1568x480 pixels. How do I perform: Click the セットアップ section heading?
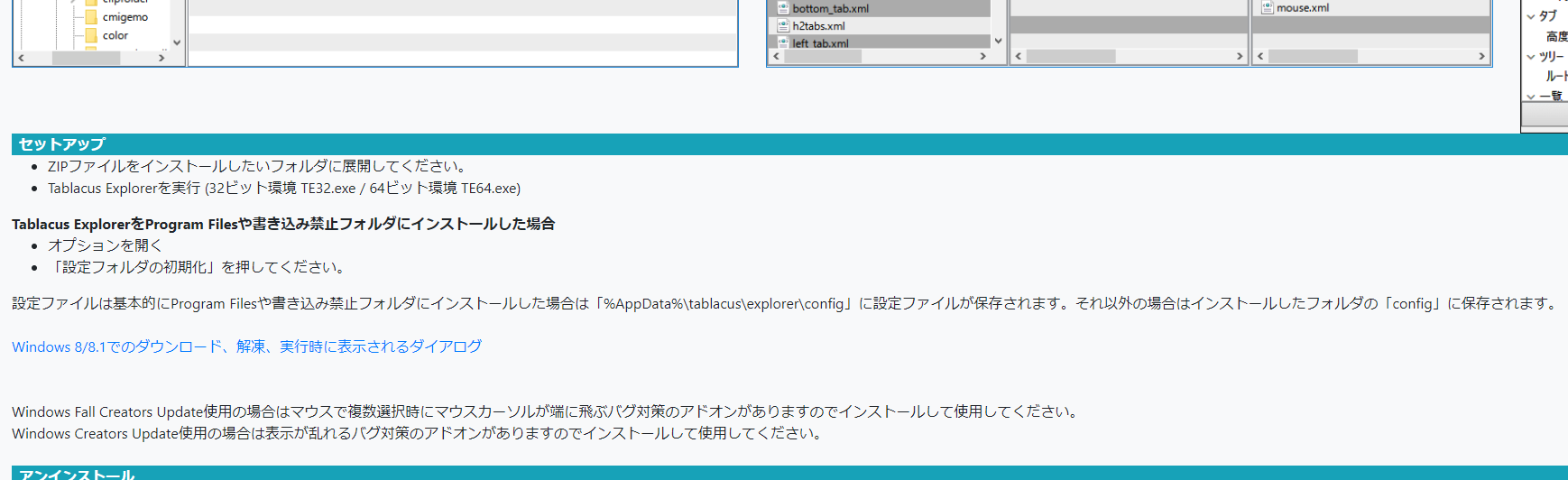click(x=61, y=144)
